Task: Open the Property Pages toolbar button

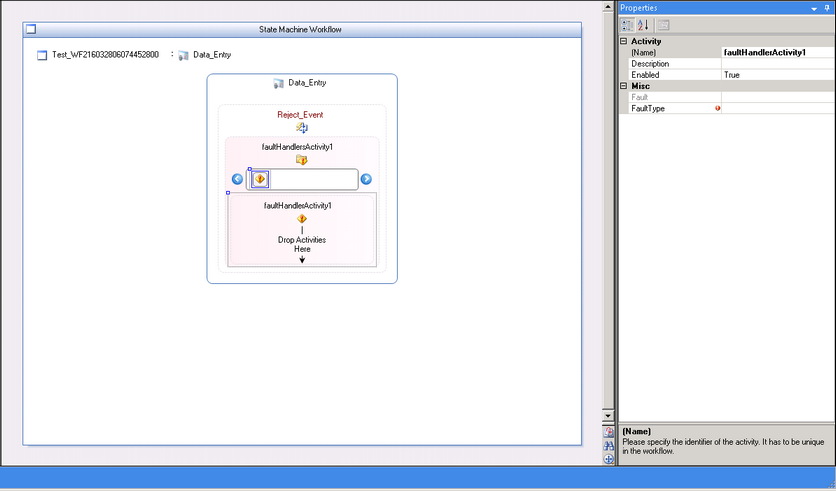Action: [x=663, y=25]
